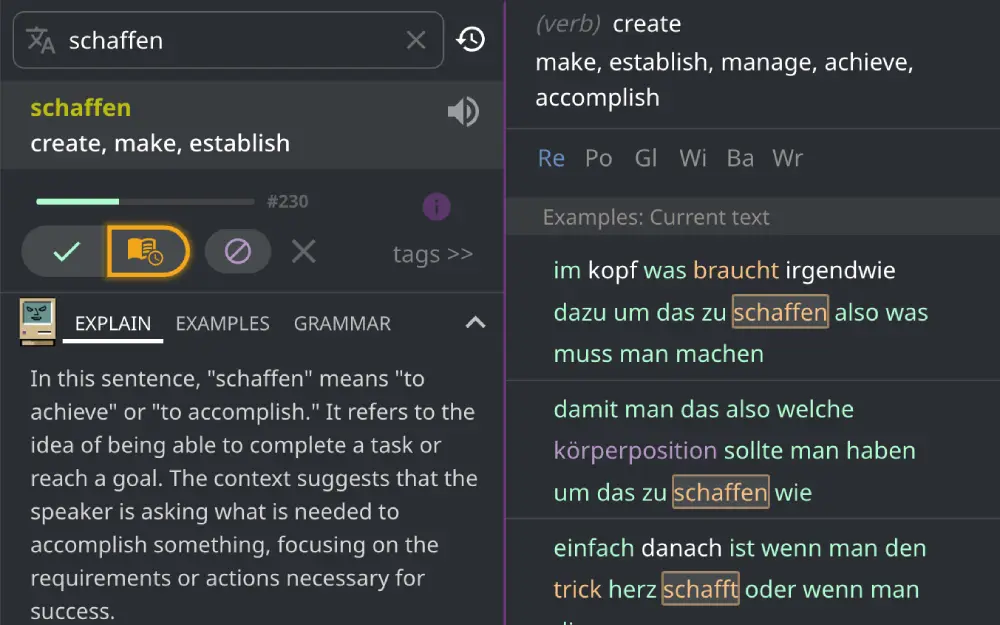Image resolution: width=1000 pixels, height=625 pixels.
Task: Click the highlighted word schafft in examples
Action: (x=700, y=589)
